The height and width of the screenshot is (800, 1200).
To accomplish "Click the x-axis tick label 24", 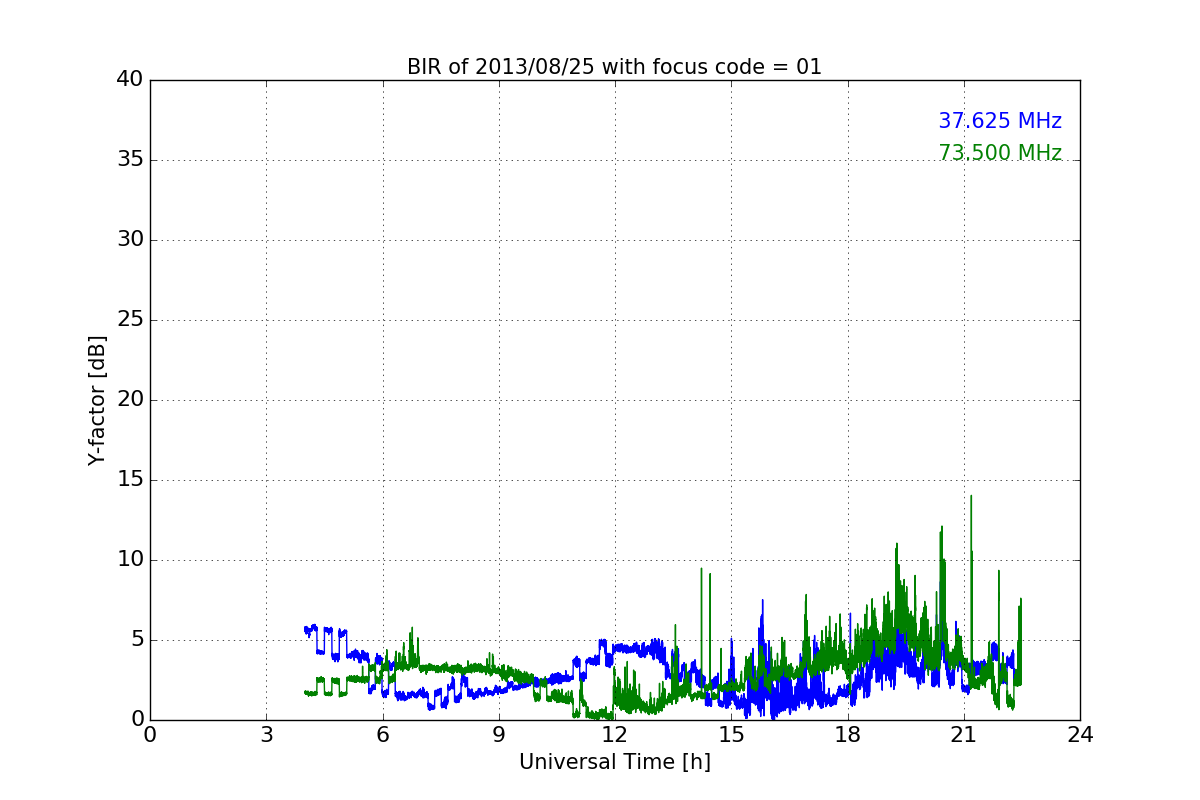I will tap(1080, 735).
